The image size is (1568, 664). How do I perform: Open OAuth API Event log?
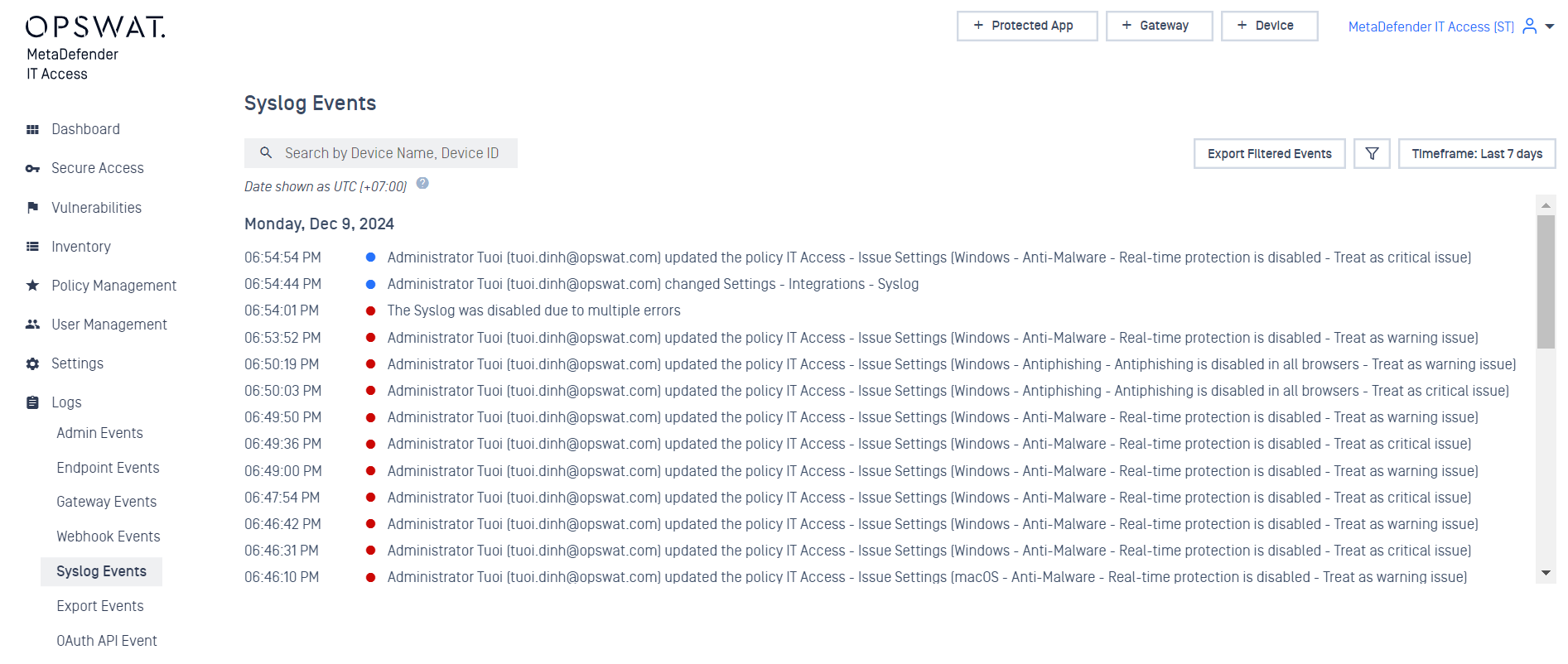pos(107,641)
